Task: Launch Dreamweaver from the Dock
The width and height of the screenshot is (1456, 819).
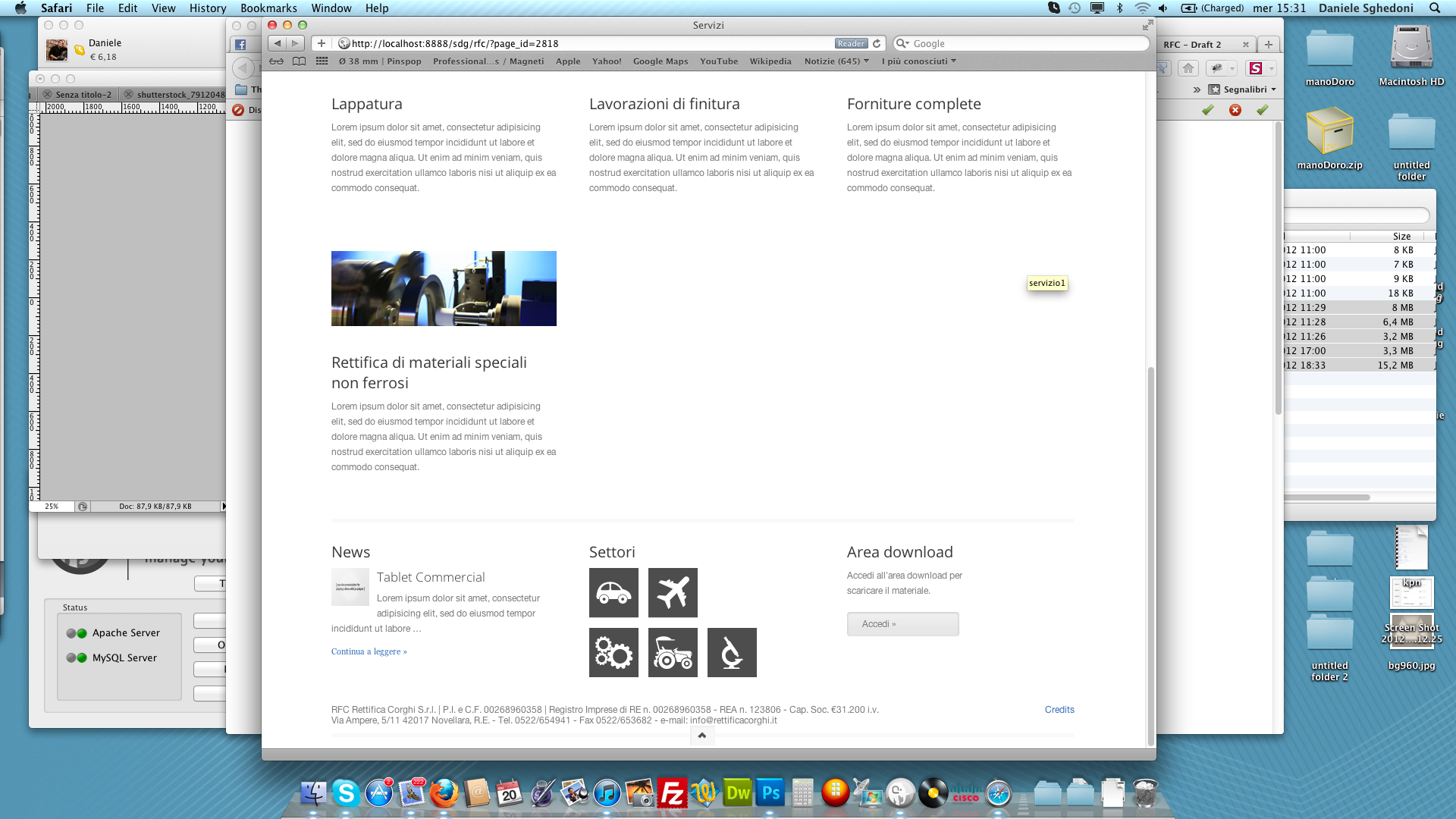Action: [x=738, y=793]
